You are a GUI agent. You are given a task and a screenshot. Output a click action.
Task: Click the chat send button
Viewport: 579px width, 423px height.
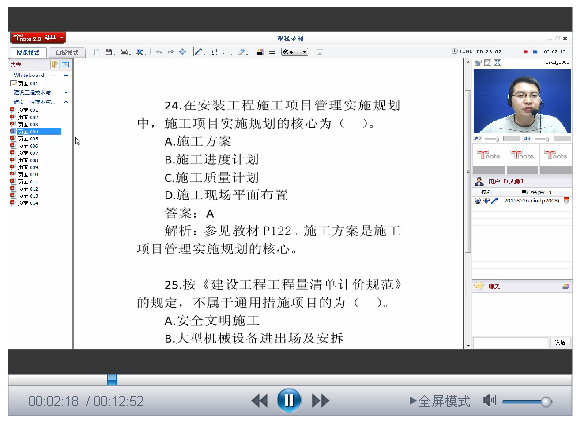(x=560, y=343)
